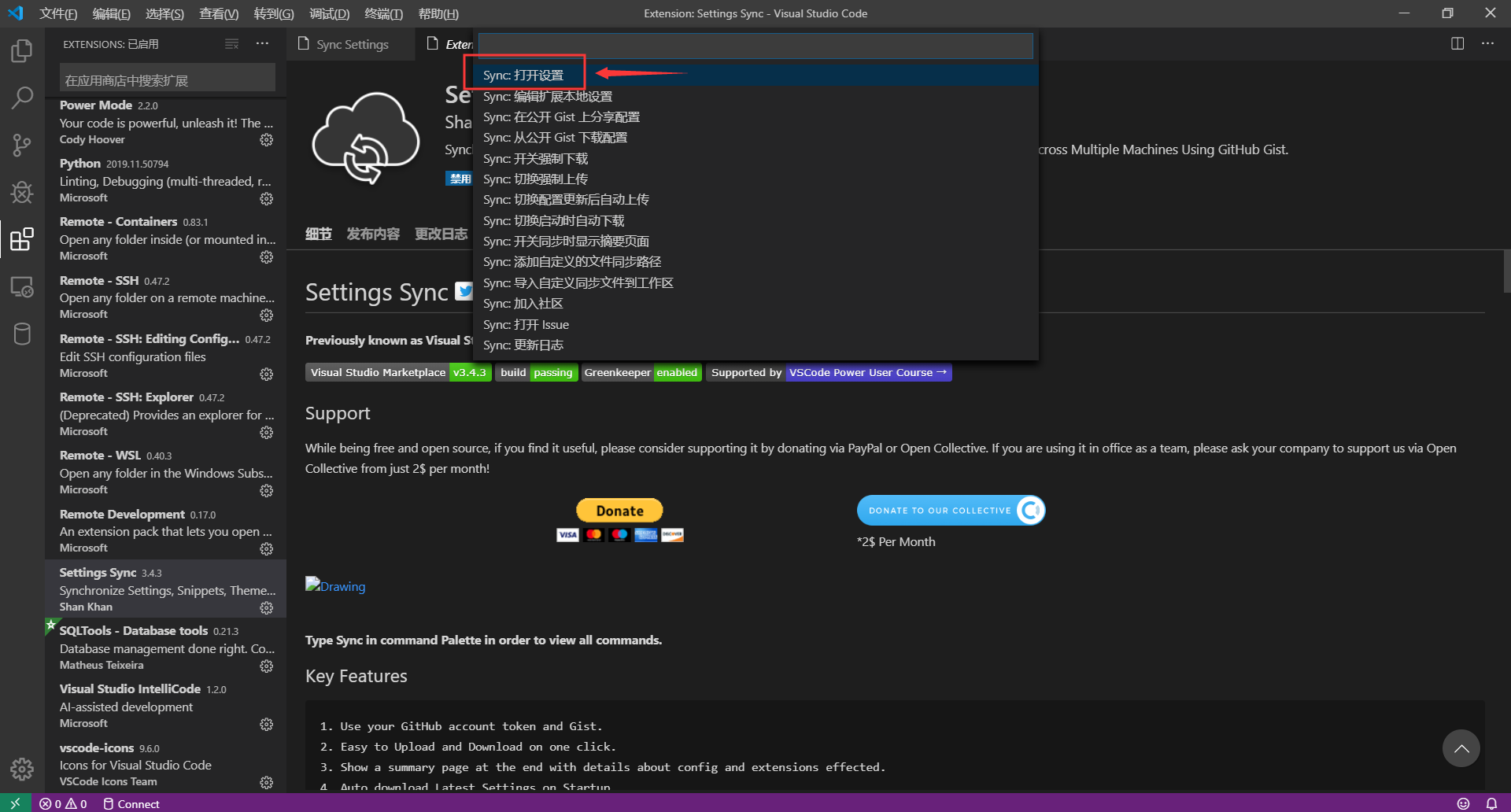
Task: Click the feedback smiley icon in the status bar
Action: tap(1463, 803)
